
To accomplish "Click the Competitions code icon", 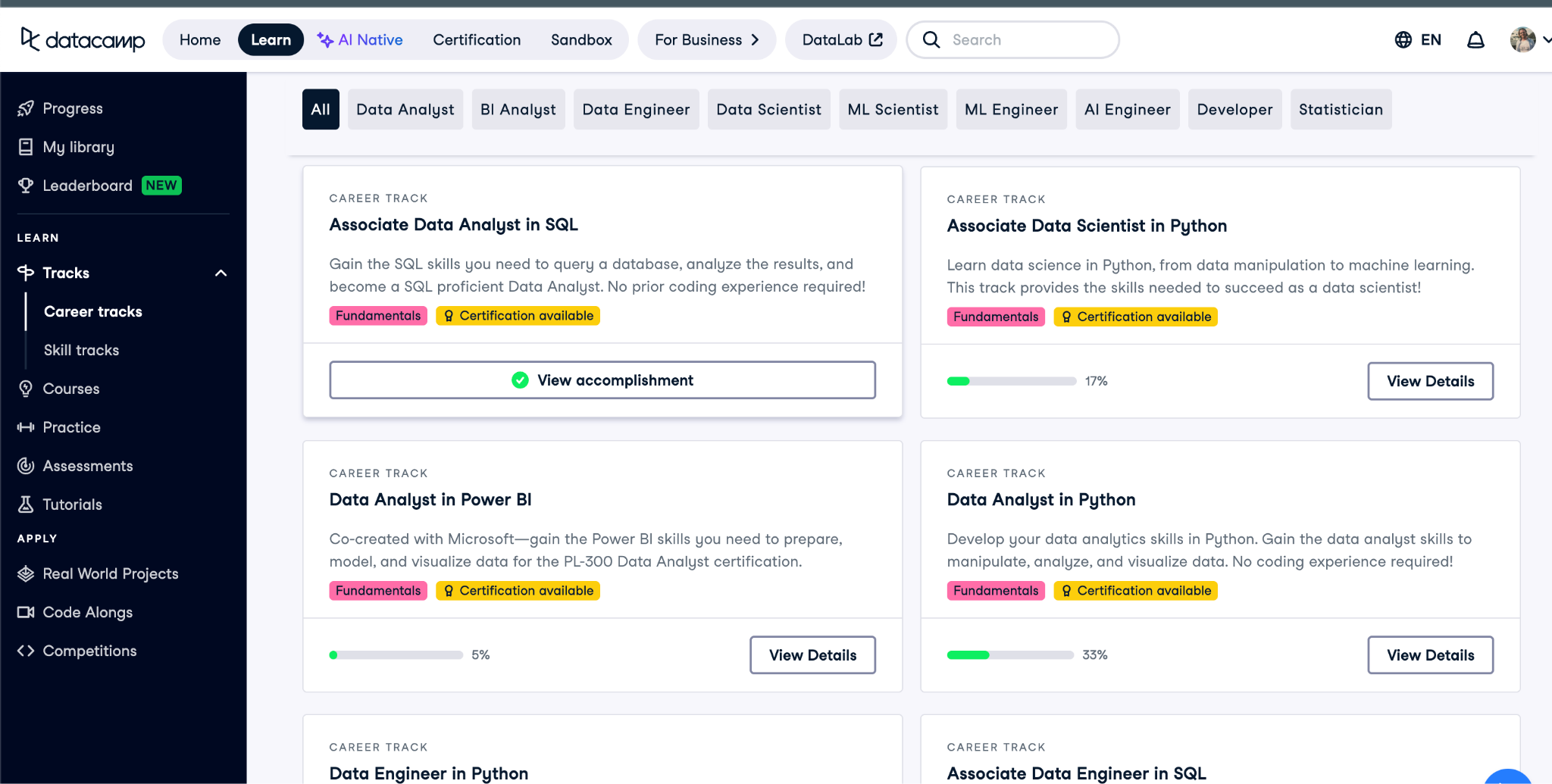I will 26,651.
